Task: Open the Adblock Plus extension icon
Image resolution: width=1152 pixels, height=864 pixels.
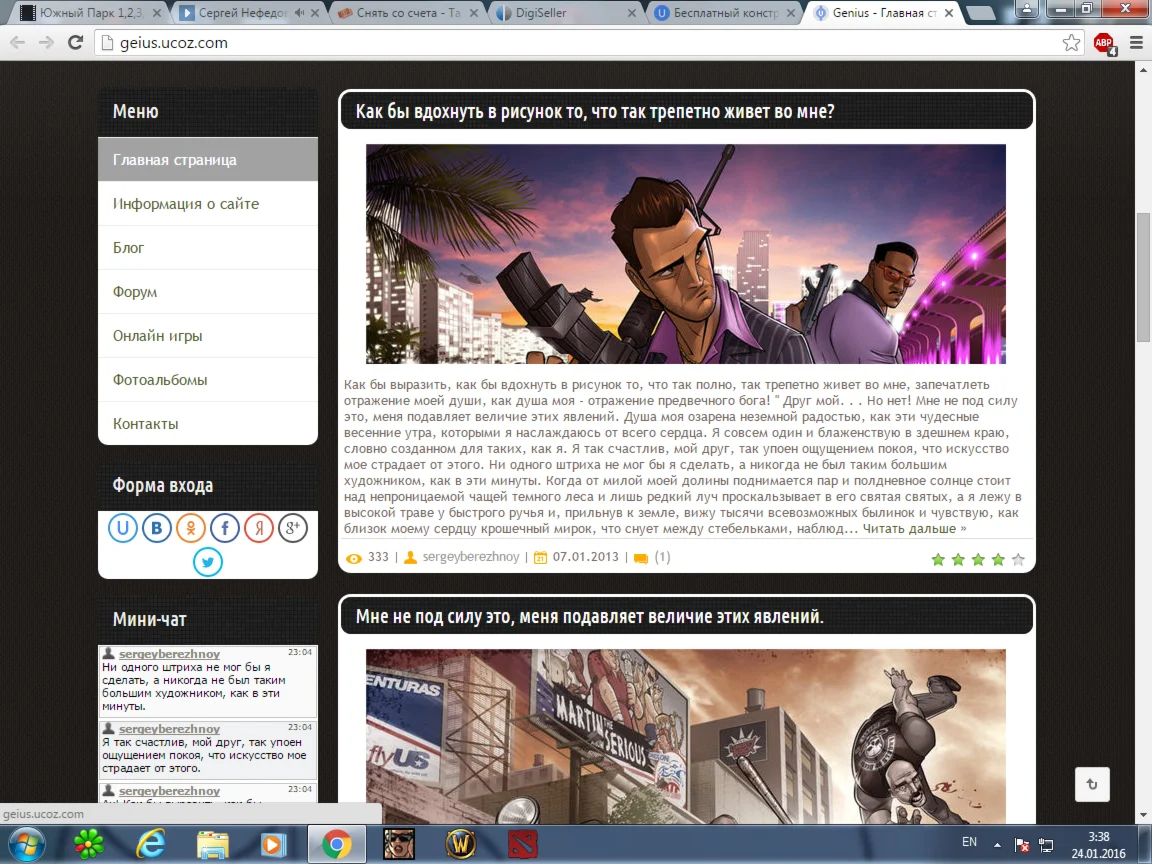Action: click(1104, 43)
